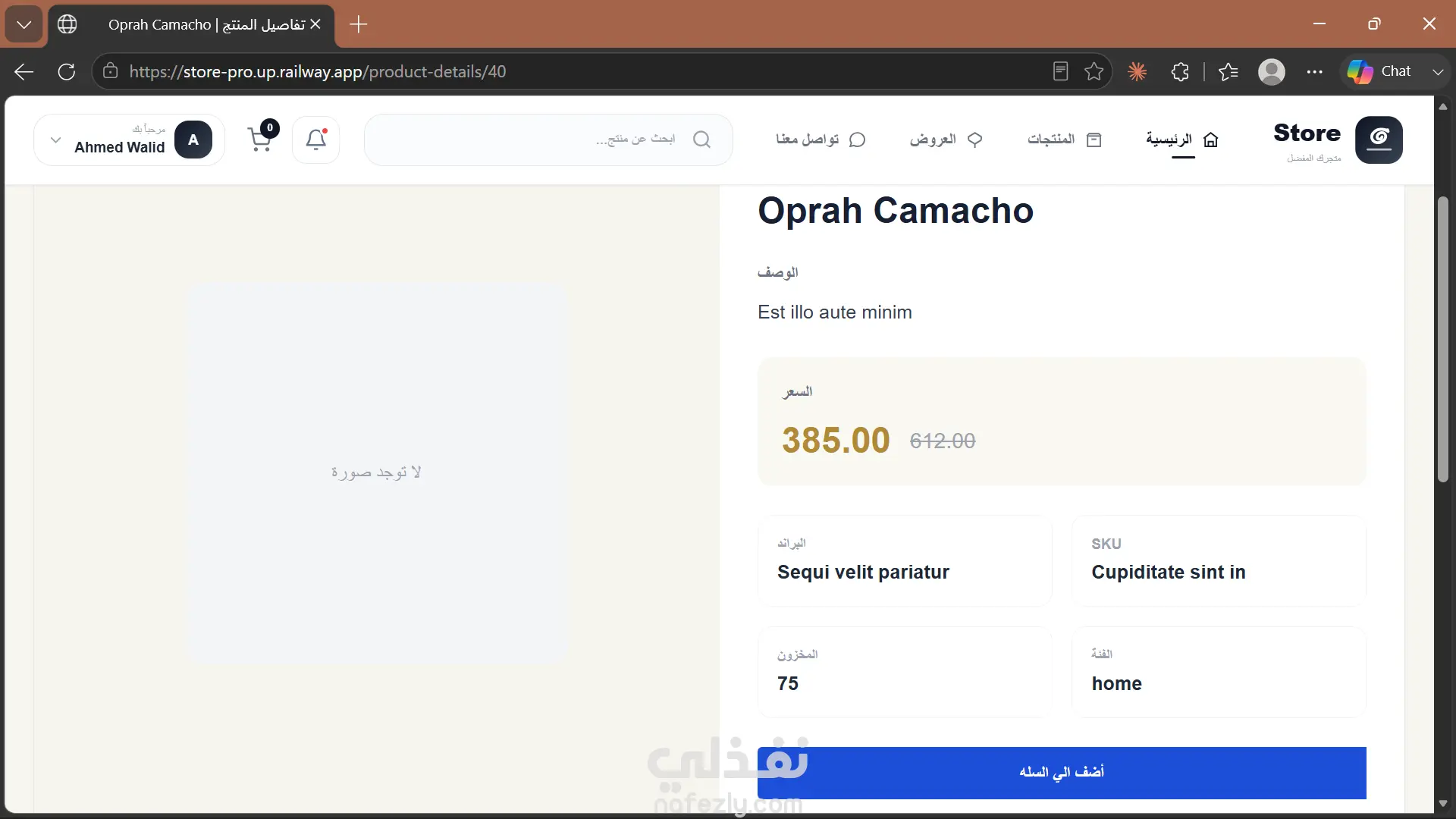
Task: Refresh the page
Action: (67, 71)
